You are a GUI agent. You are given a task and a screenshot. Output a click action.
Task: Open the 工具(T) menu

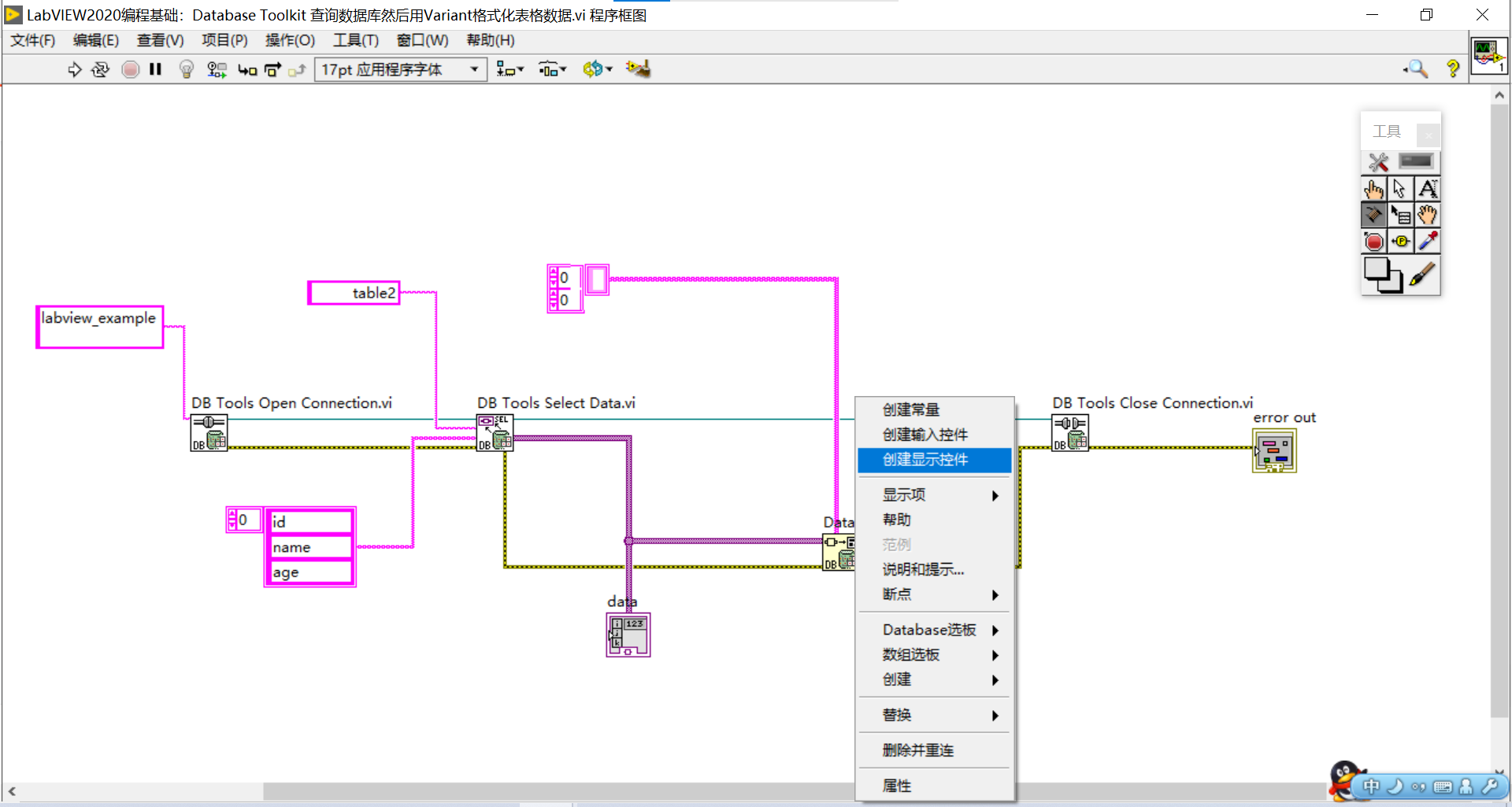(355, 40)
